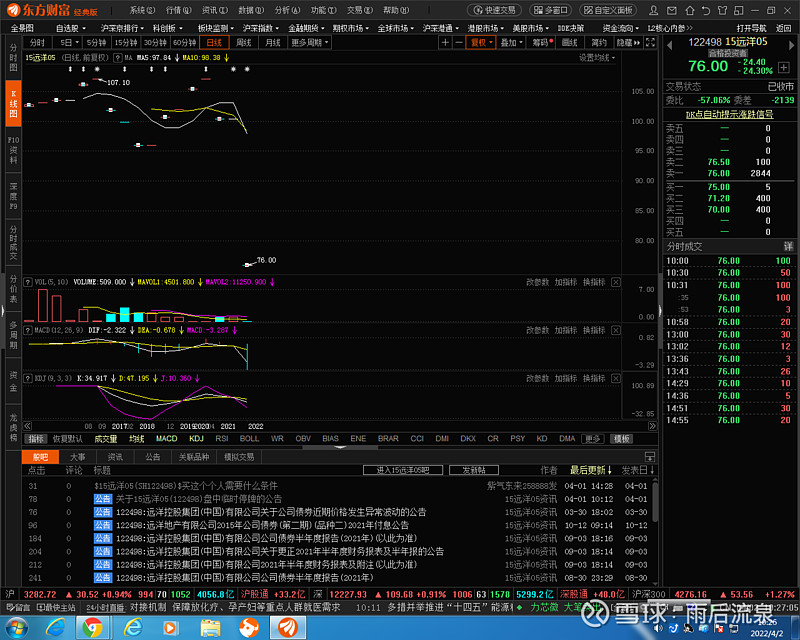Image resolution: width=800 pixels, height=640 pixels.
Task: Open the DK点自动提示涨跌信号 link
Action: tap(730, 114)
